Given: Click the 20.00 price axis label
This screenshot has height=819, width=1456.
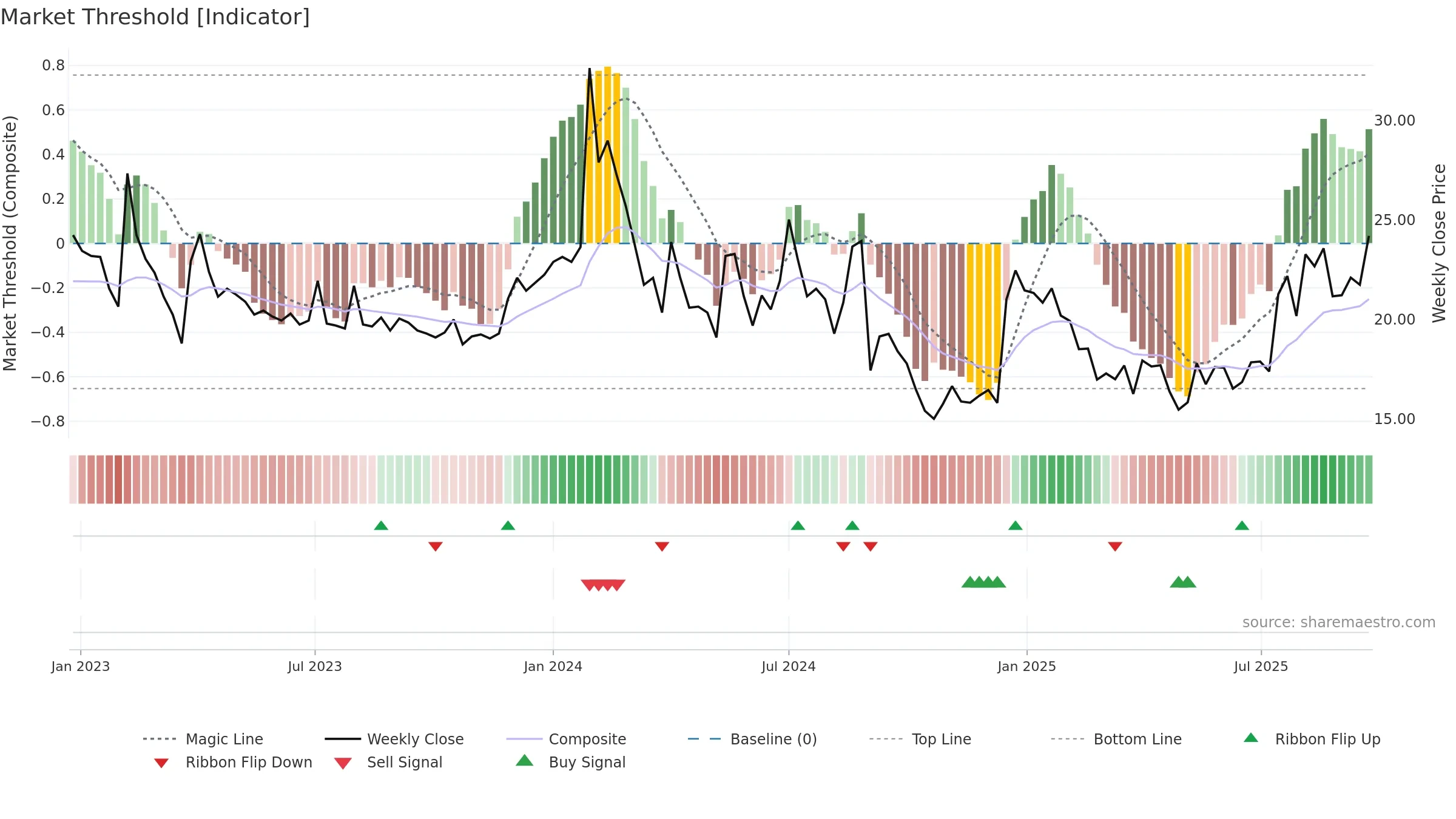Looking at the screenshot, I should click(1395, 320).
